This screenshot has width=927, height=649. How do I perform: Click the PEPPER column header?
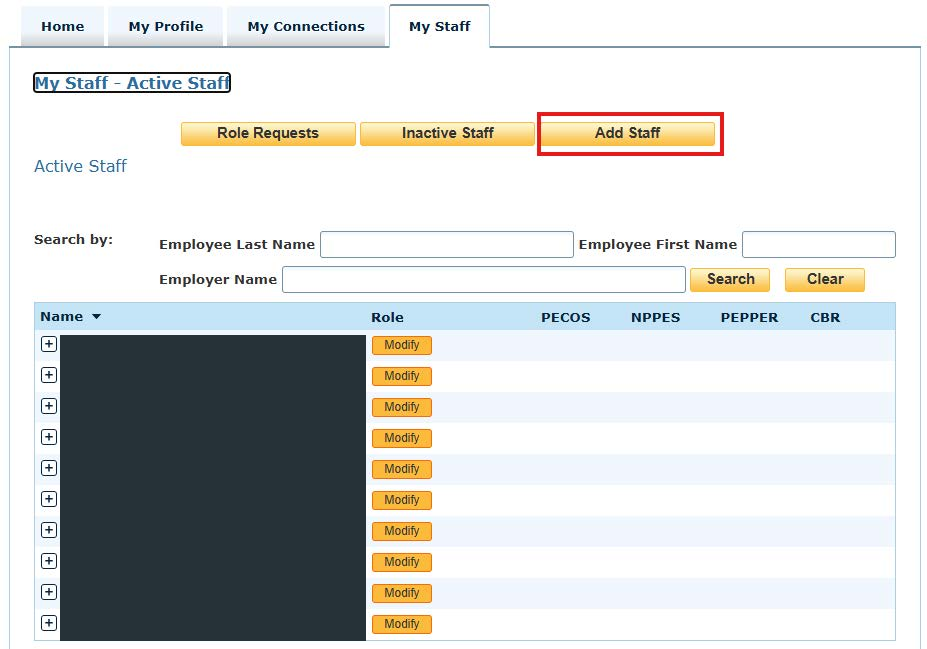pyautogui.click(x=749, y=317)
